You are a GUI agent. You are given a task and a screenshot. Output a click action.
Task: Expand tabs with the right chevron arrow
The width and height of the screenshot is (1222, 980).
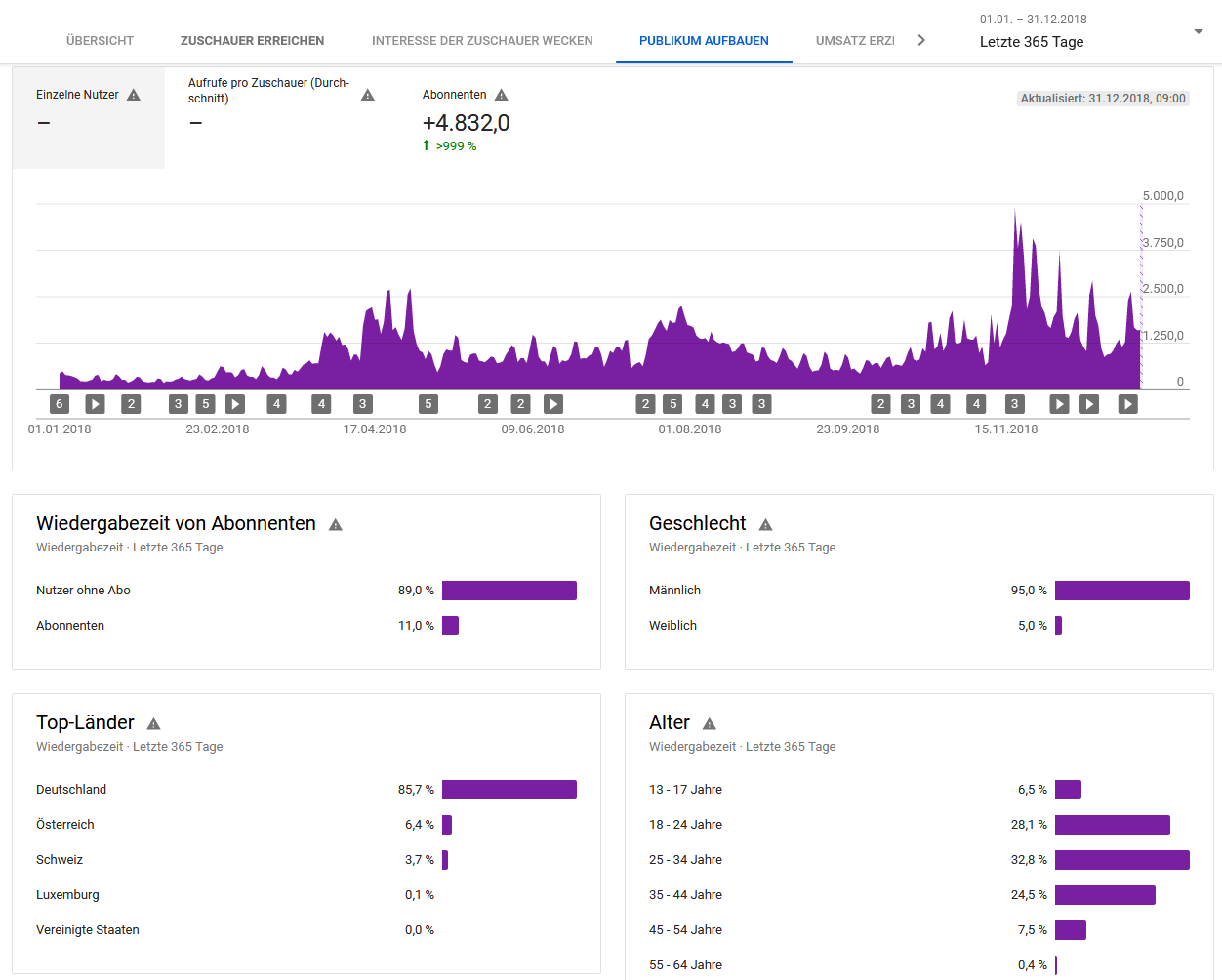click(x=921, y=40)
